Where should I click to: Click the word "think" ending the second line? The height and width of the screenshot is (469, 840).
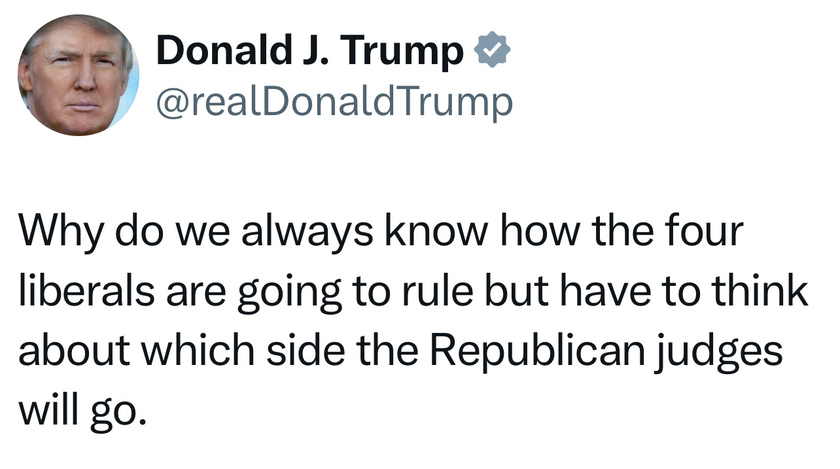coord(760,291)
